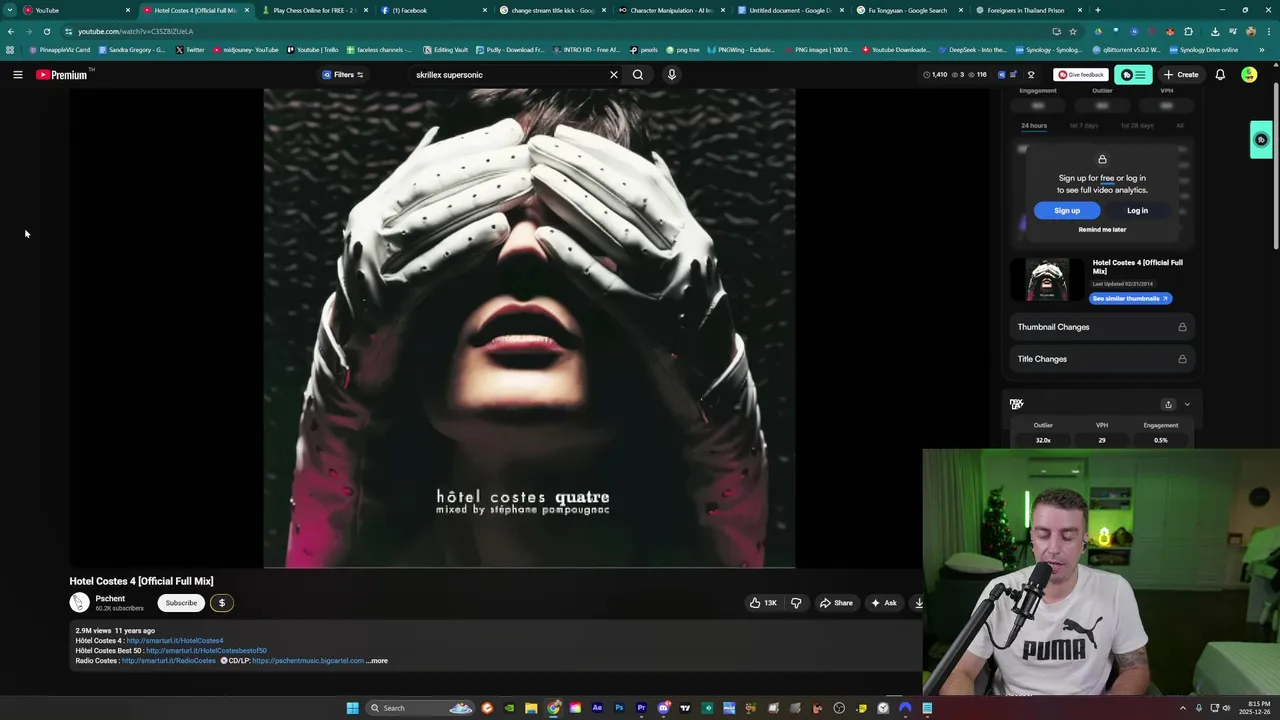This screenshot has width=1280, height=720.
Task: Open YouTube notifications bell
Action: coord(1220,75)
